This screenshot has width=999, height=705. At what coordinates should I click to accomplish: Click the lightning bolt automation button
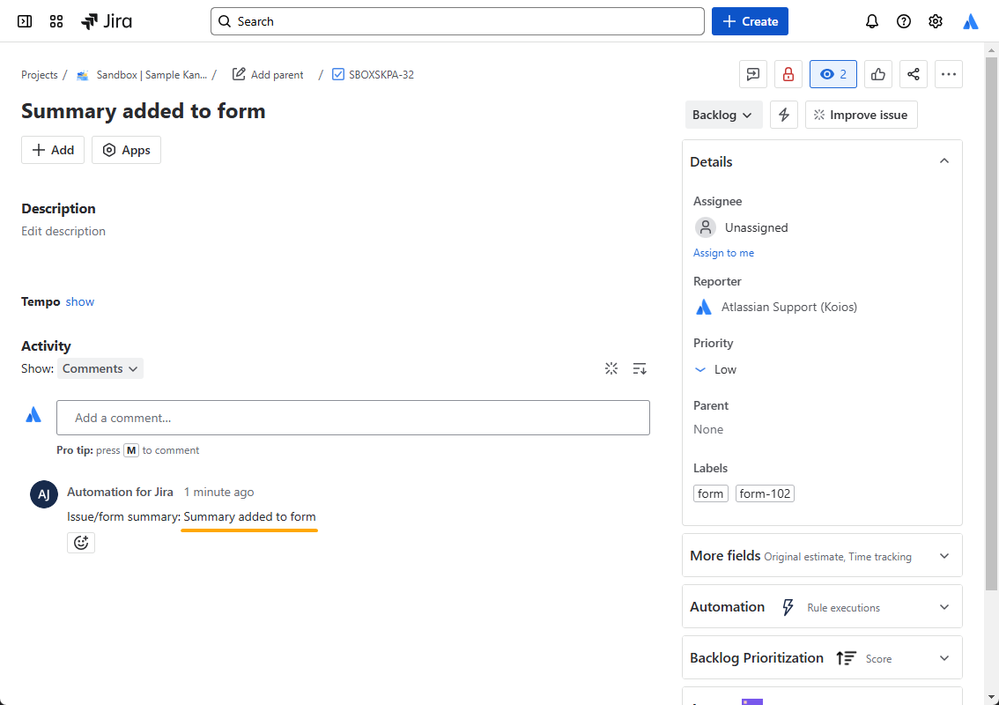click(x=784, y=115)
